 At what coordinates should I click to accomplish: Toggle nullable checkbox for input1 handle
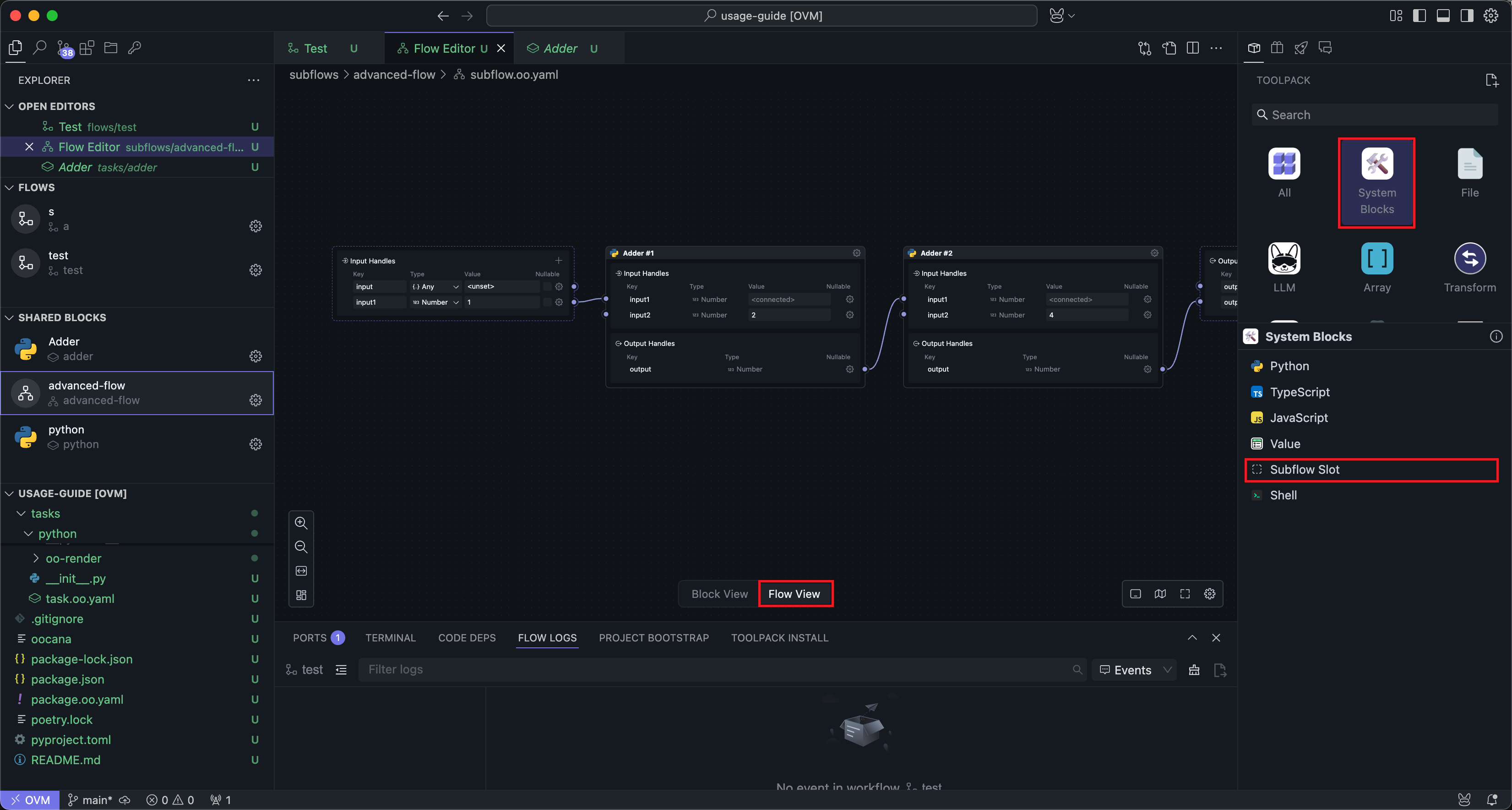pos(547,302)
